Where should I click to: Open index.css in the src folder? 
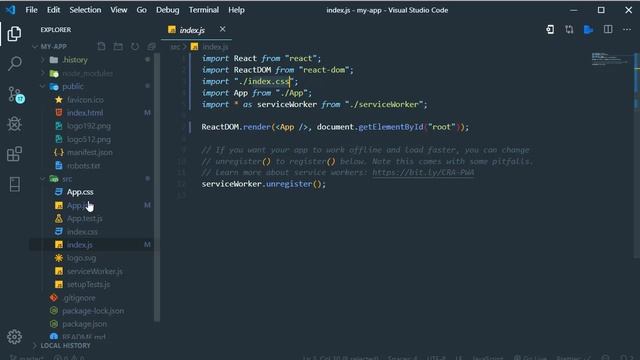(x=82, y=232)
